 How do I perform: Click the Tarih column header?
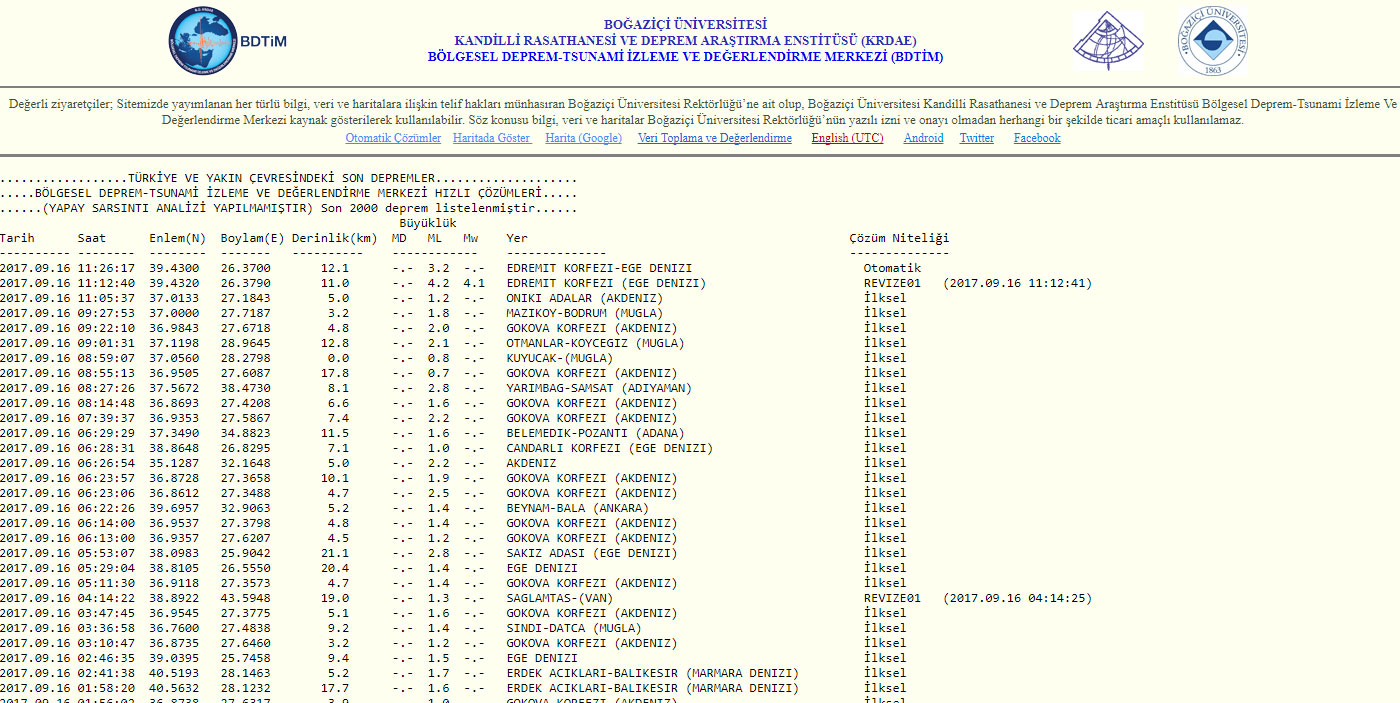18,238
